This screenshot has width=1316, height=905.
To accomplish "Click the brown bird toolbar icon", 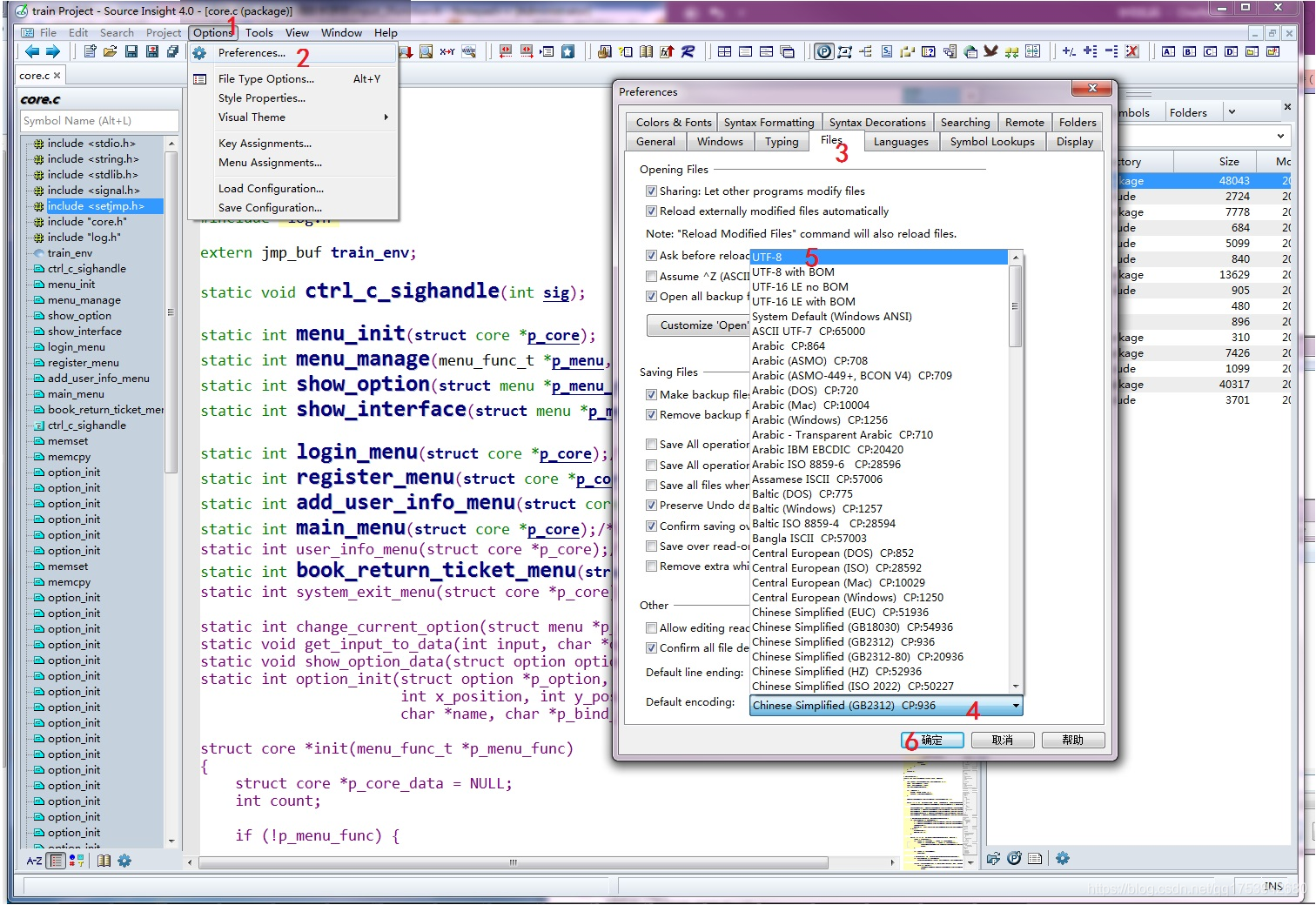I will (990, 51).
